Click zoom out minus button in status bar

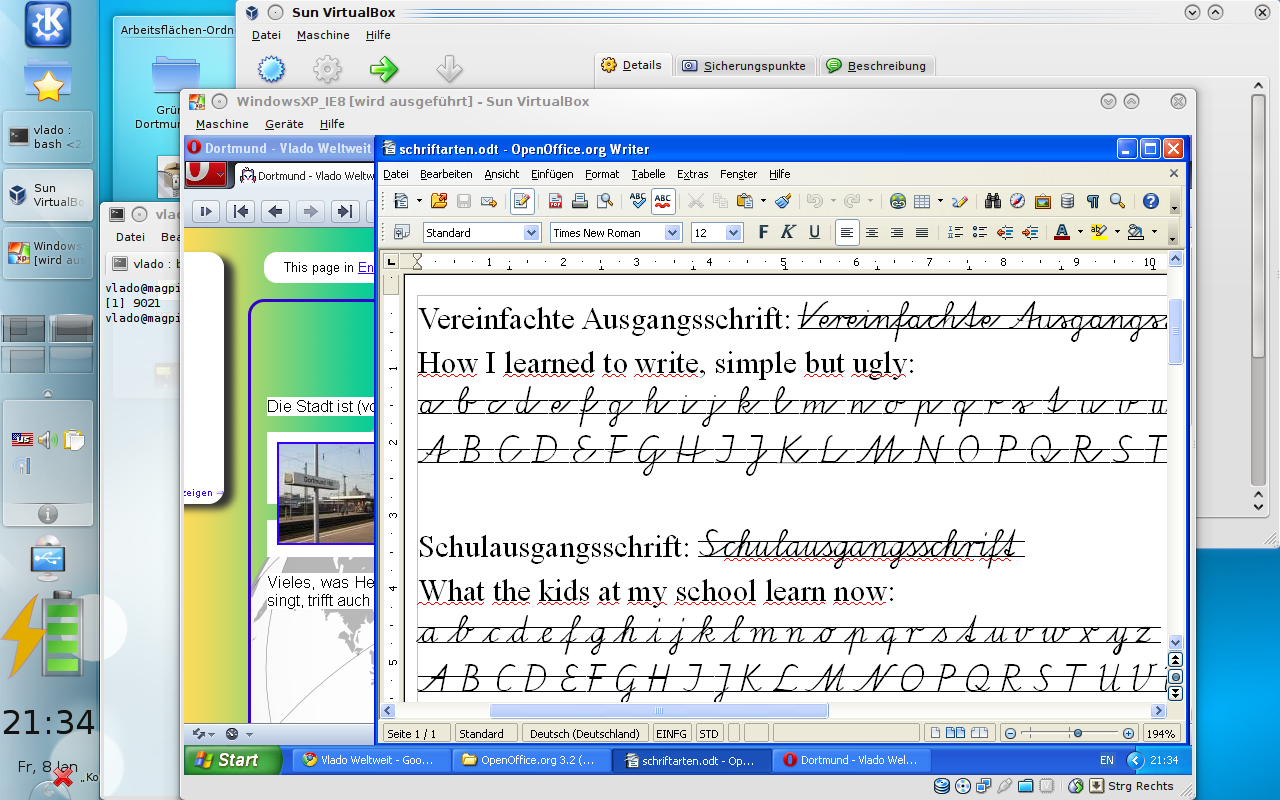[x=1010, y=734]
